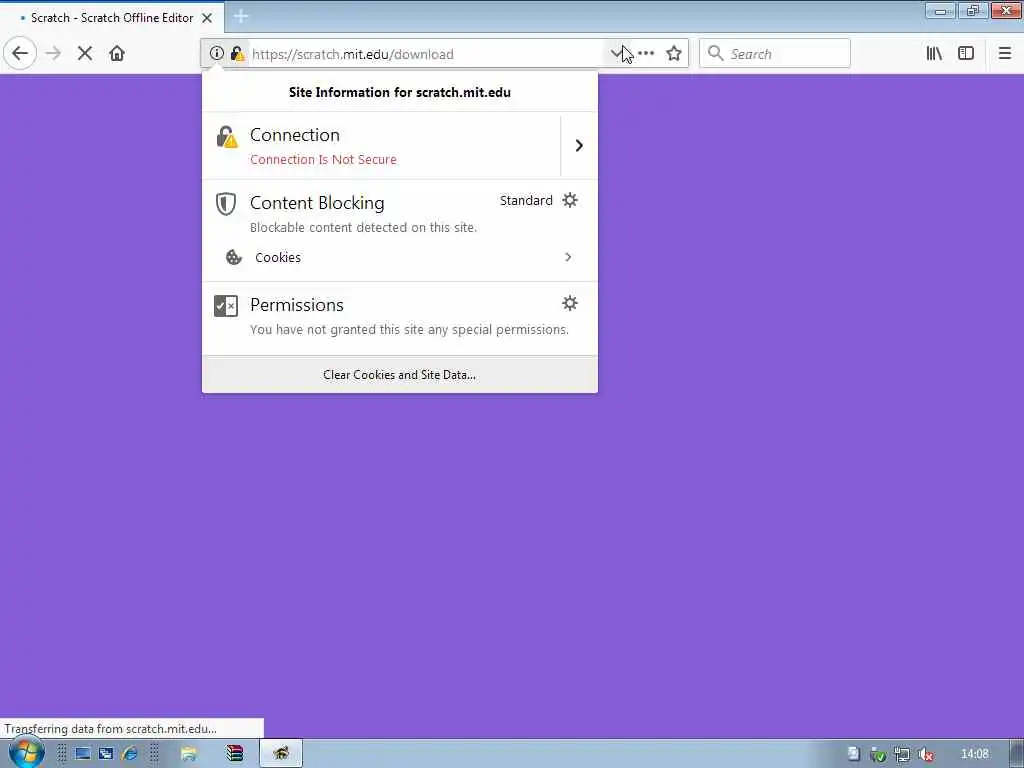
Task: Click 'You have not granted' permissions text
Action: coord(409,329)
